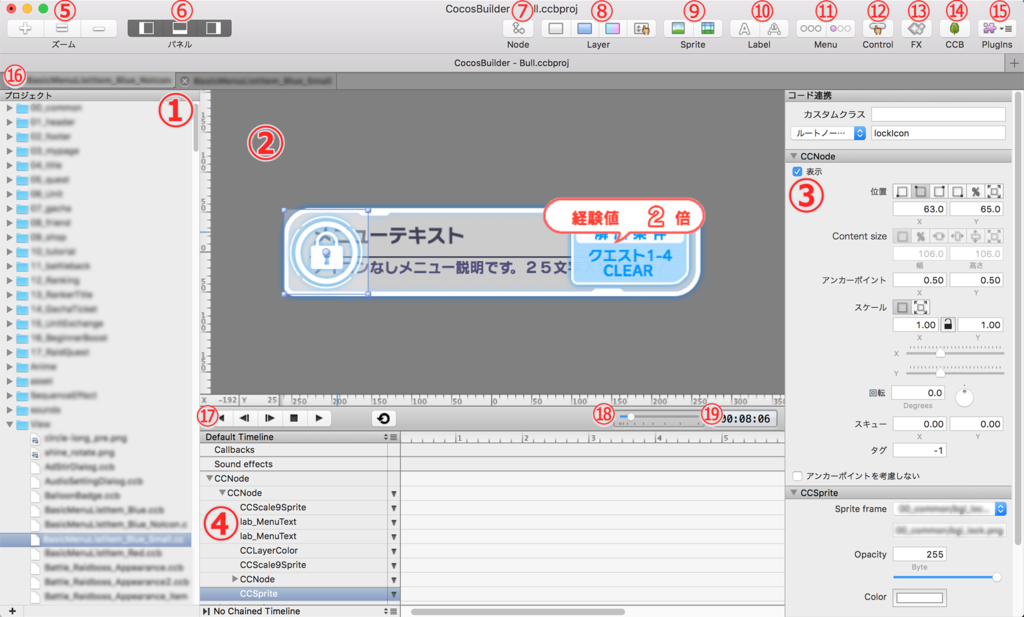Screen dimensions: 1024x617
Task: Select the percent position mode button
Action: (x=977, y=191)
